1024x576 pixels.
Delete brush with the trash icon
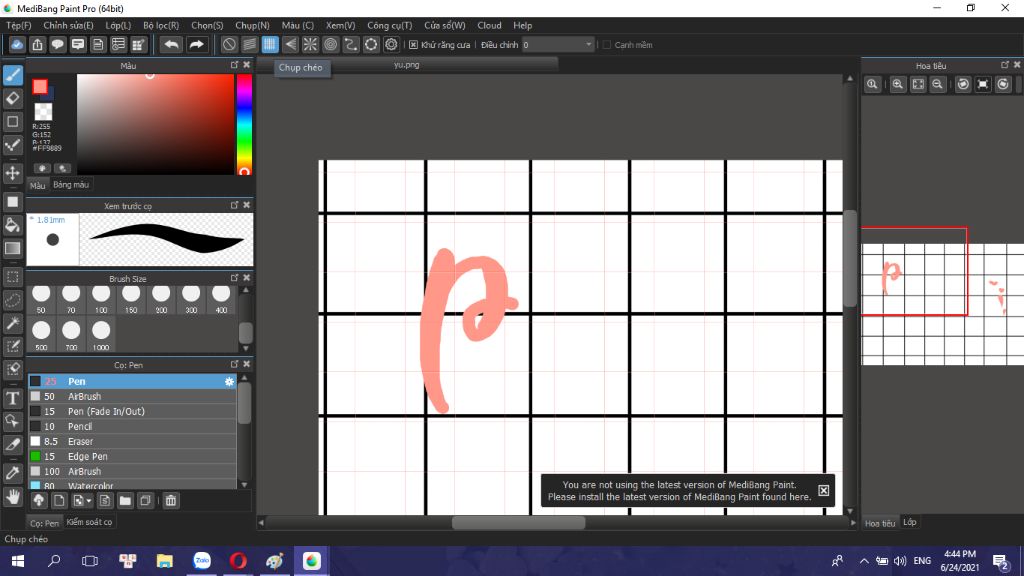tap(170, 501)
